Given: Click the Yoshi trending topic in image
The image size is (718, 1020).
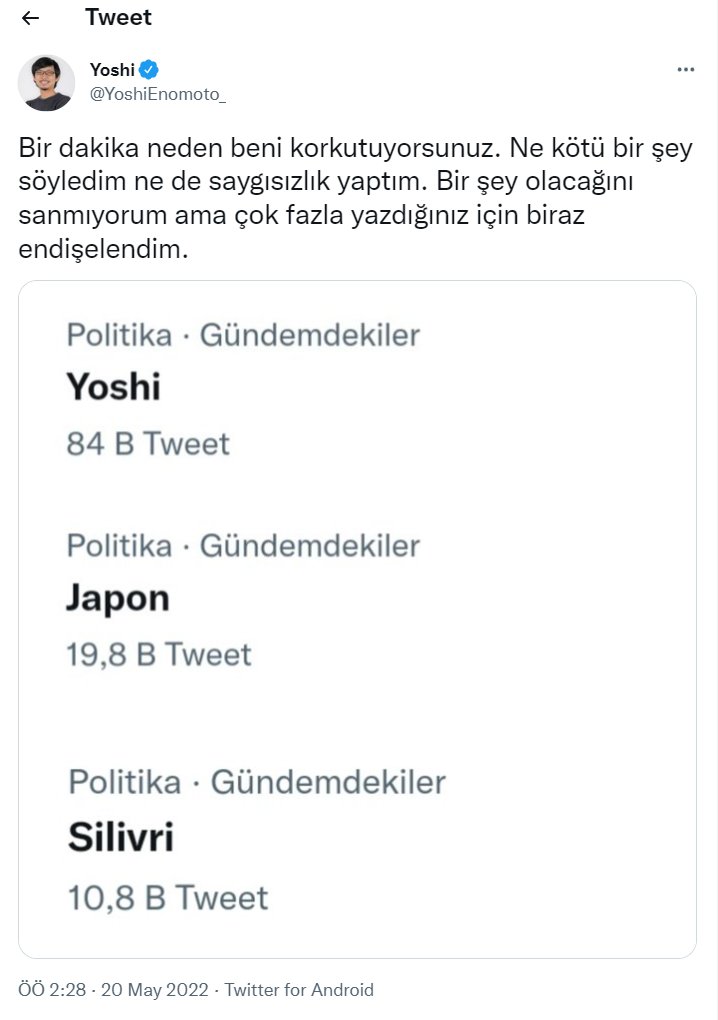Looking at the screenshot, I should [114, 386].
